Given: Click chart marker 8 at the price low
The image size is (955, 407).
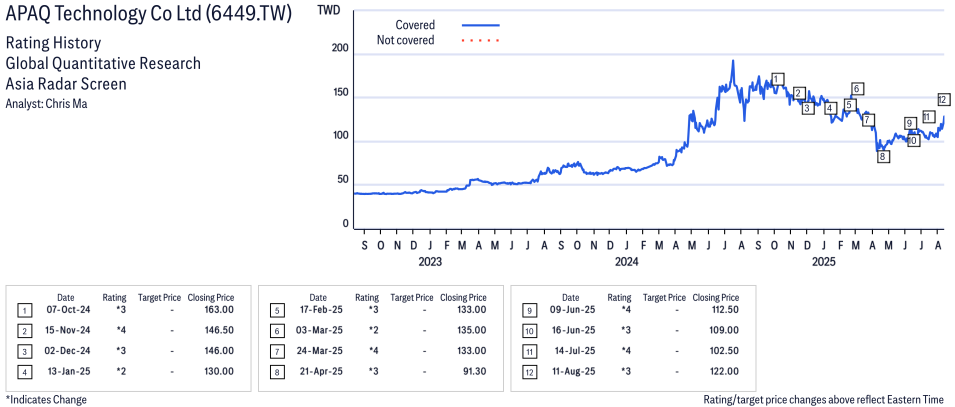Looking at the screenshot, I should point(883,157).
